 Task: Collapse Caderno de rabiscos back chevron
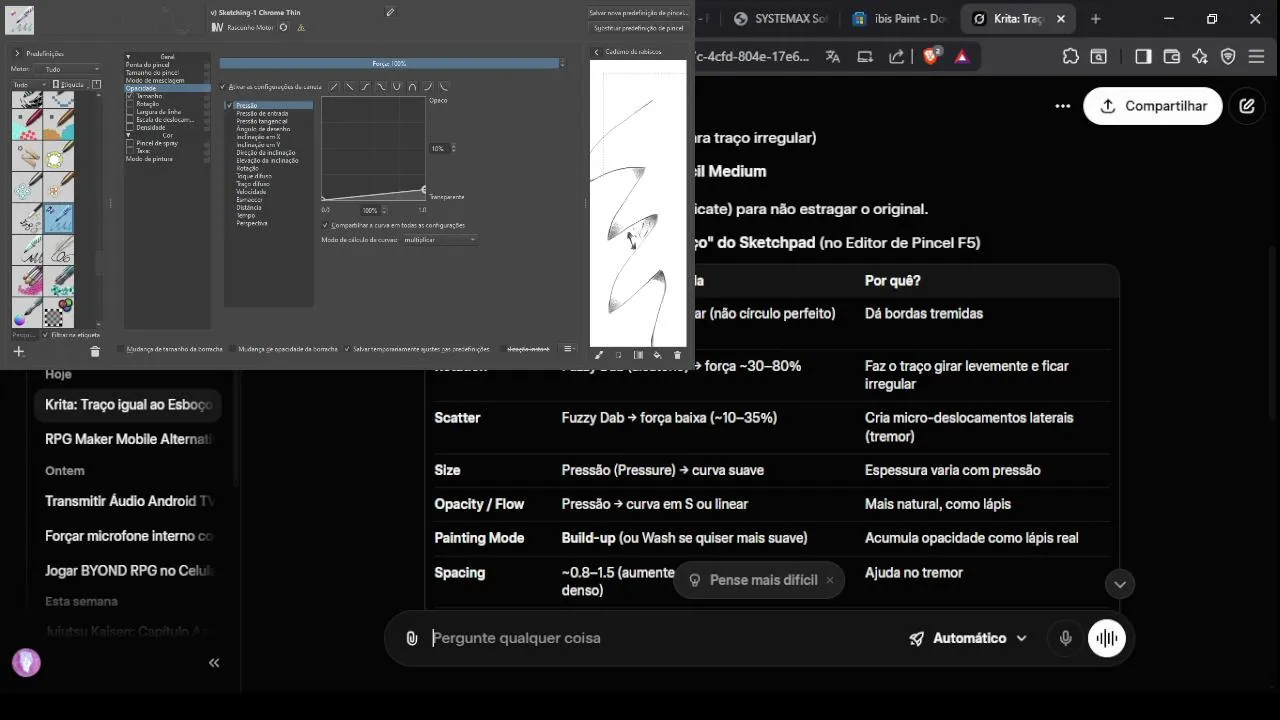click(596, 52)
